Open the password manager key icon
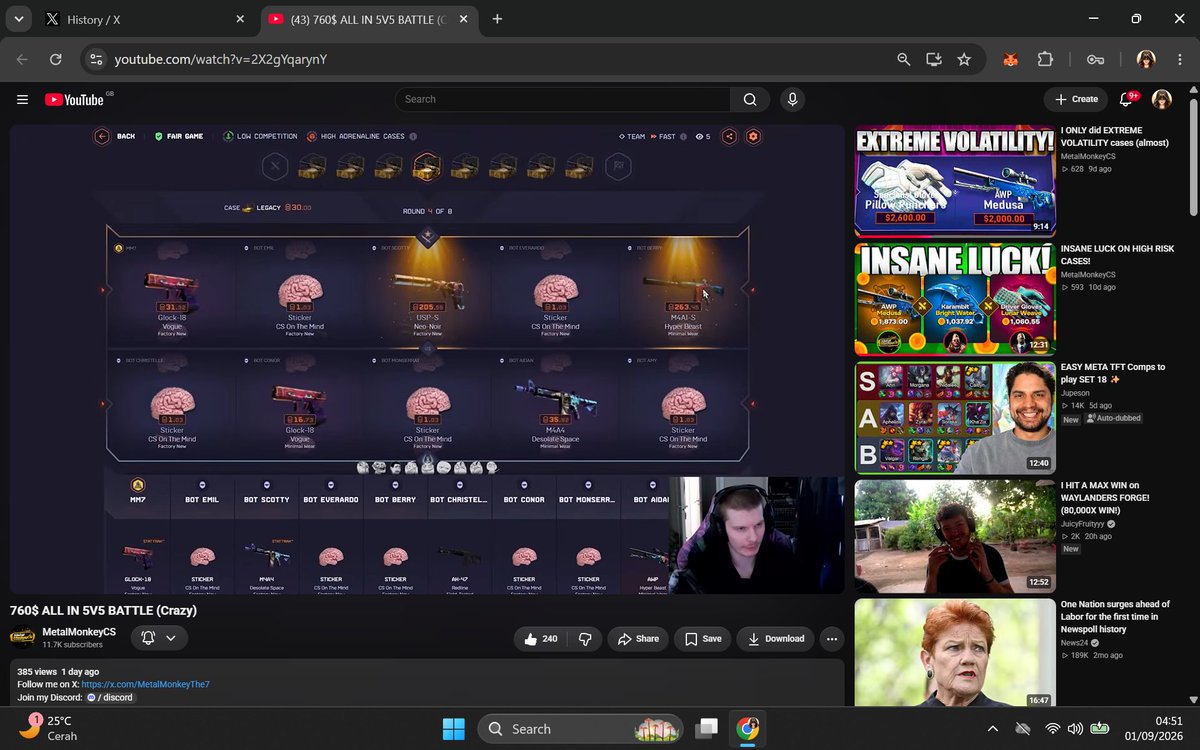 pos(1095,59)
